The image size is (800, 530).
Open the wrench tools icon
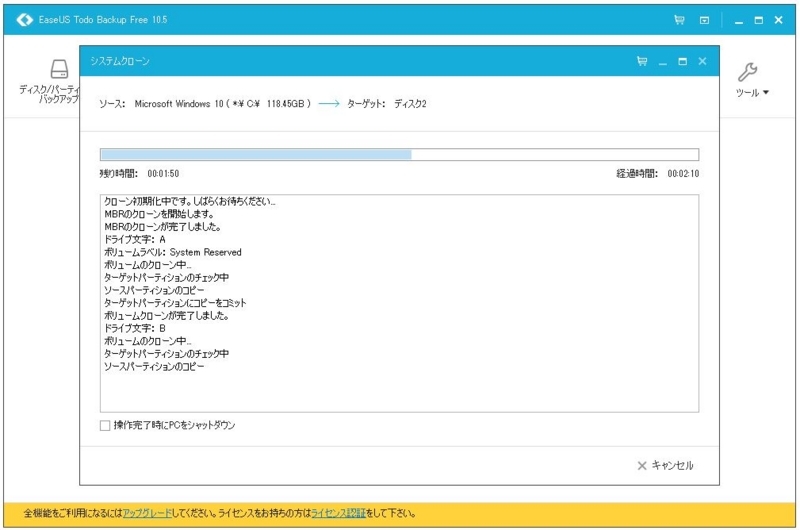[x=747, y=72]
